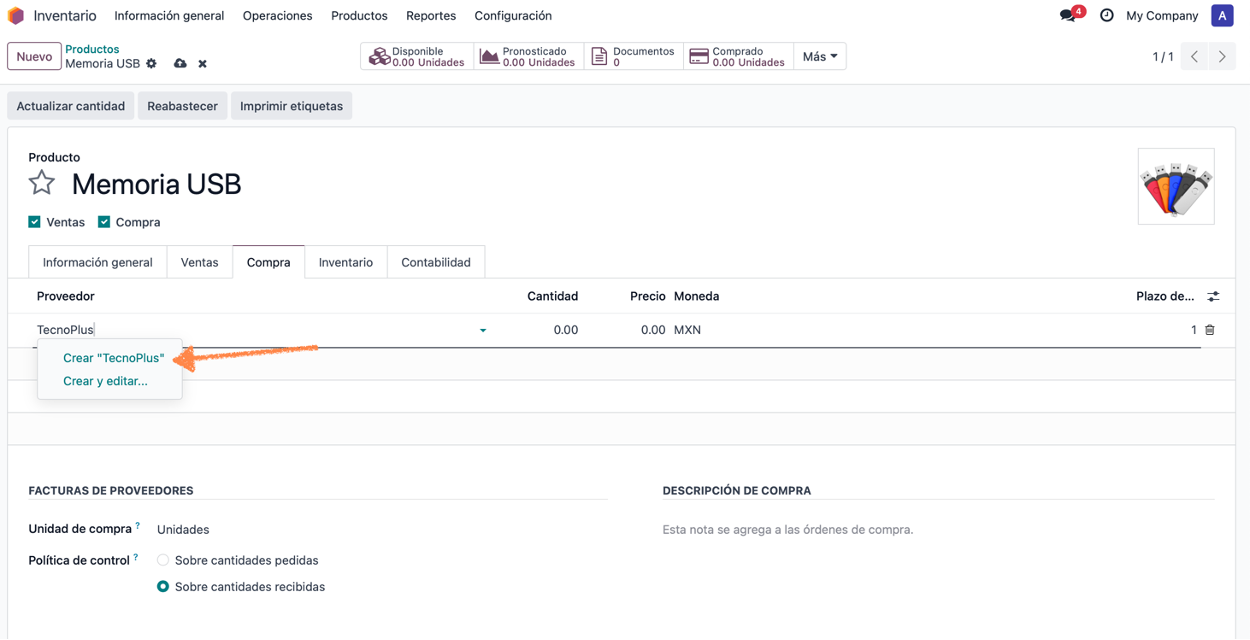This screenshot has width=1250, height=640.
Task: Click the delivery lead time value 1
Action: (1193, 330)
